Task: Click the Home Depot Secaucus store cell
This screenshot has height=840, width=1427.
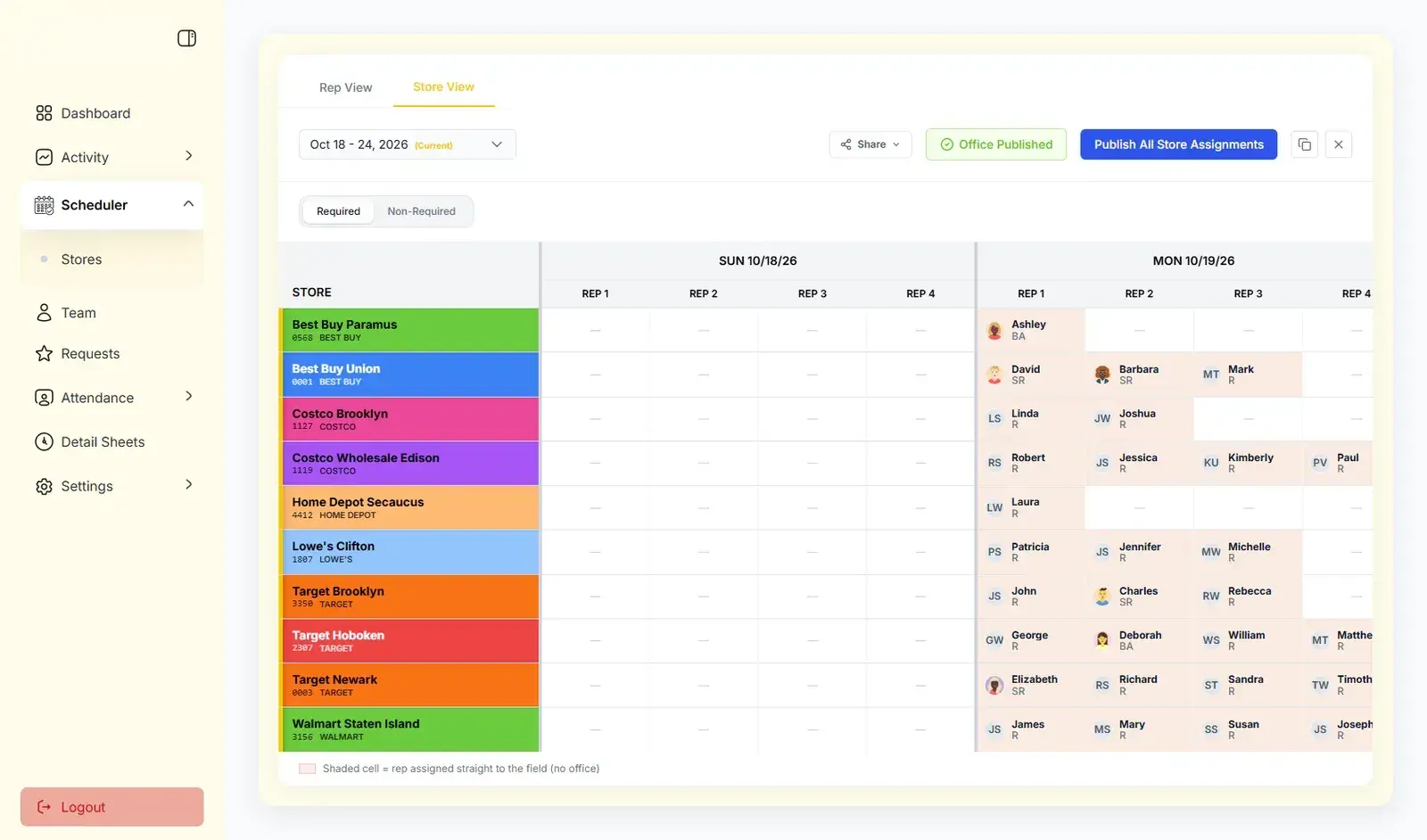Action: click(409, 507)
